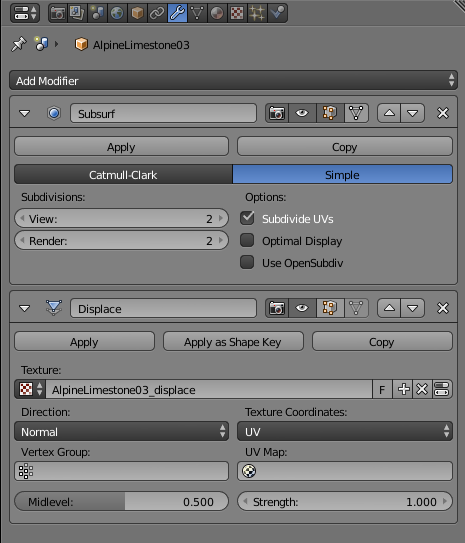
Task: Toggle Subsurf render visibility camera icon
Action: [x=277, y=113]
